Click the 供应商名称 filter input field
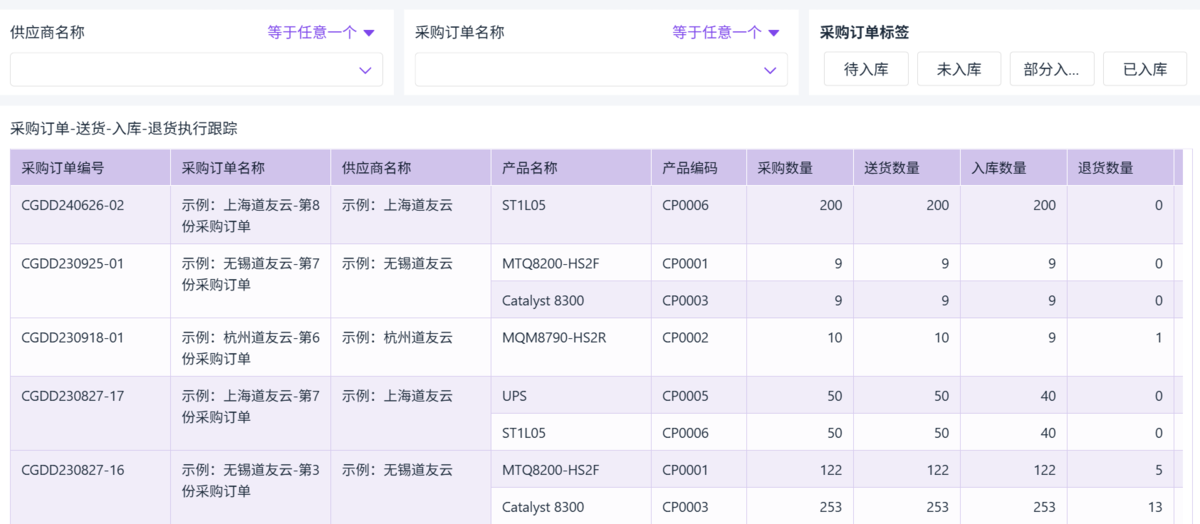This screenshot has height=524, width=1200. click(196, 70)
